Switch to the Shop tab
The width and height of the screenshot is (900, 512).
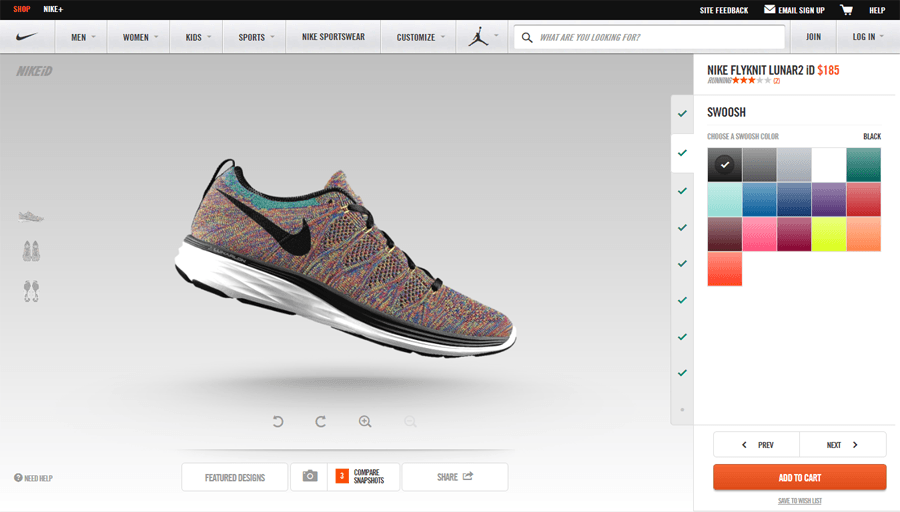pos(22,9)
